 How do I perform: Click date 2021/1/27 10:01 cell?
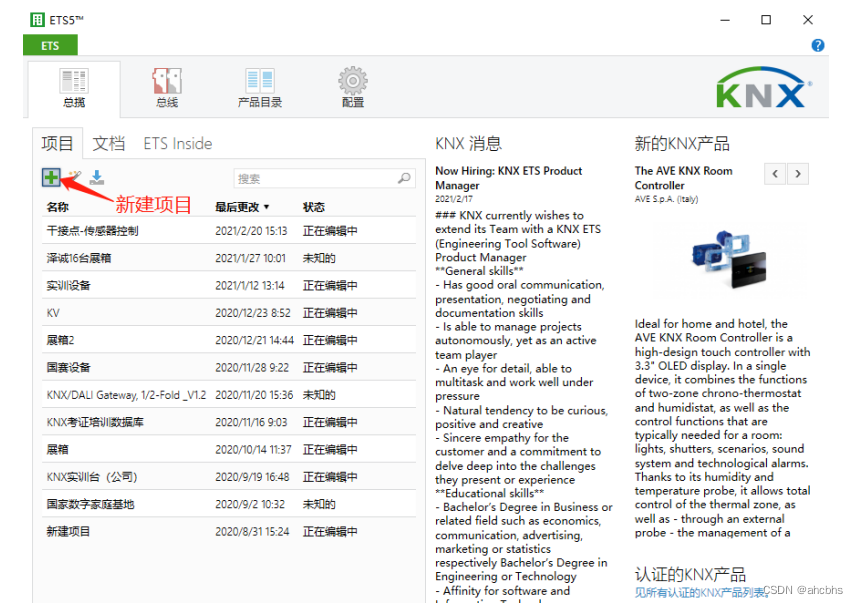tap(251, 258)
